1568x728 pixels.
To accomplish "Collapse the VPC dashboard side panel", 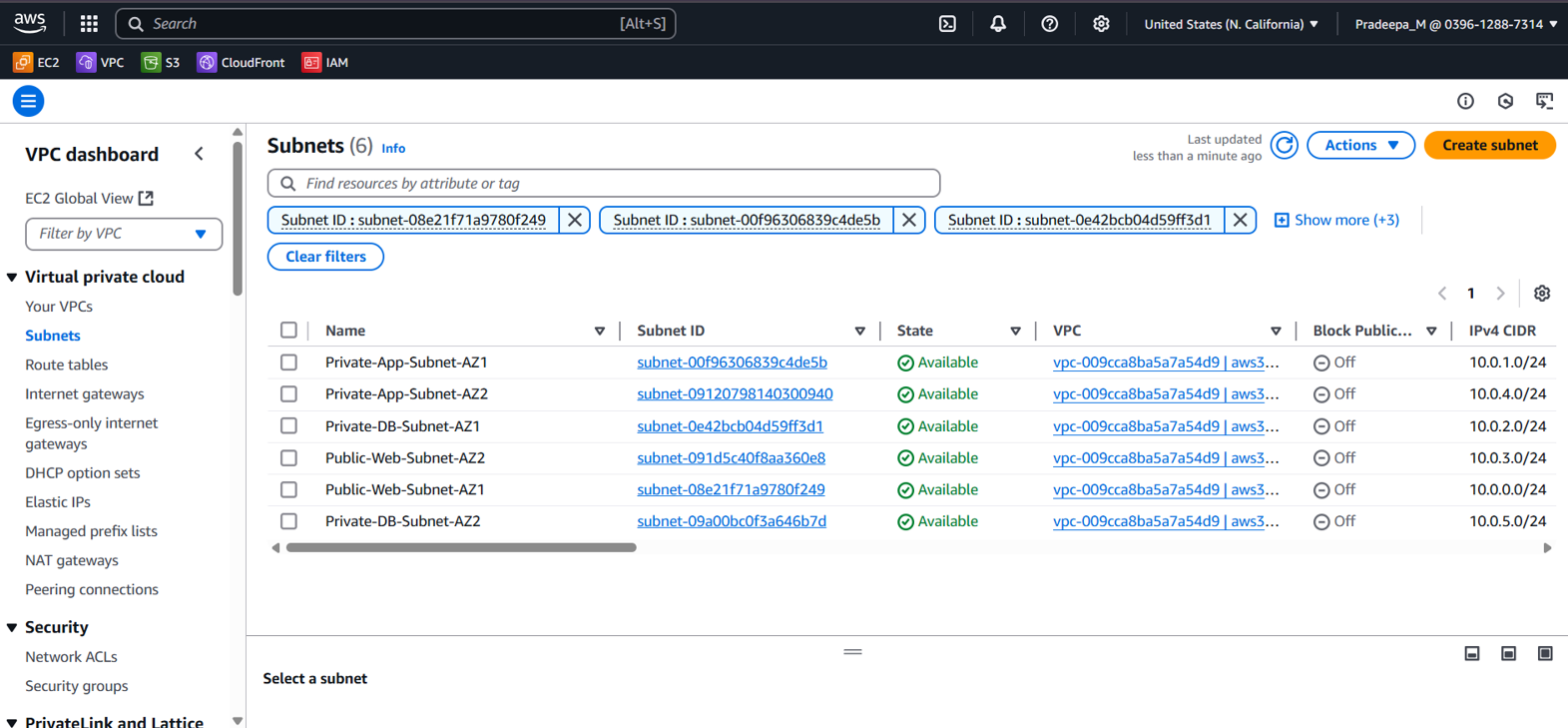I will [199, 154].
